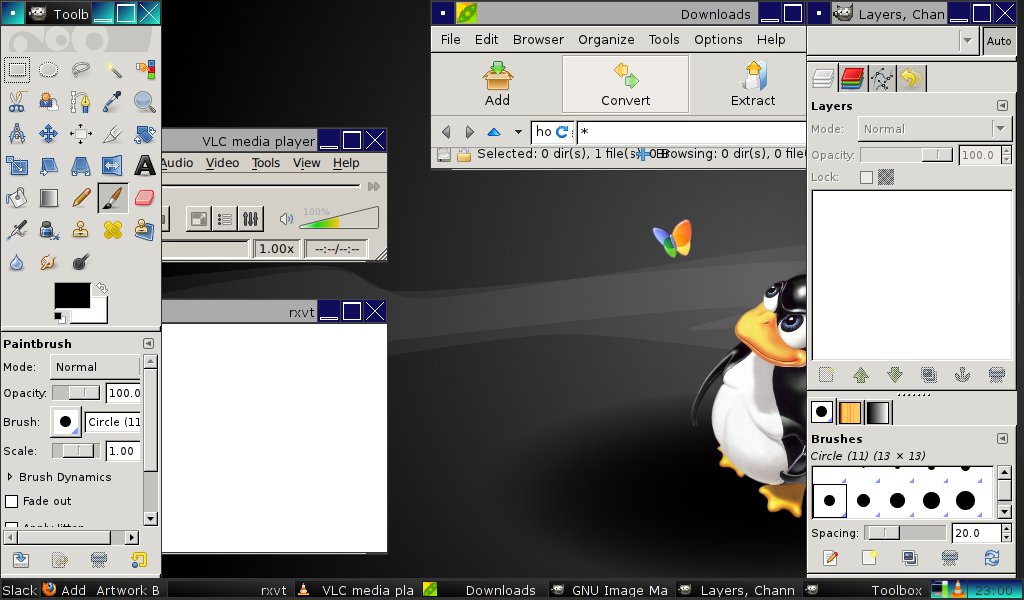Viewport: 1024px width, 600px height.
Task: Select the Clone stamp tool
Action: (80, 230)
